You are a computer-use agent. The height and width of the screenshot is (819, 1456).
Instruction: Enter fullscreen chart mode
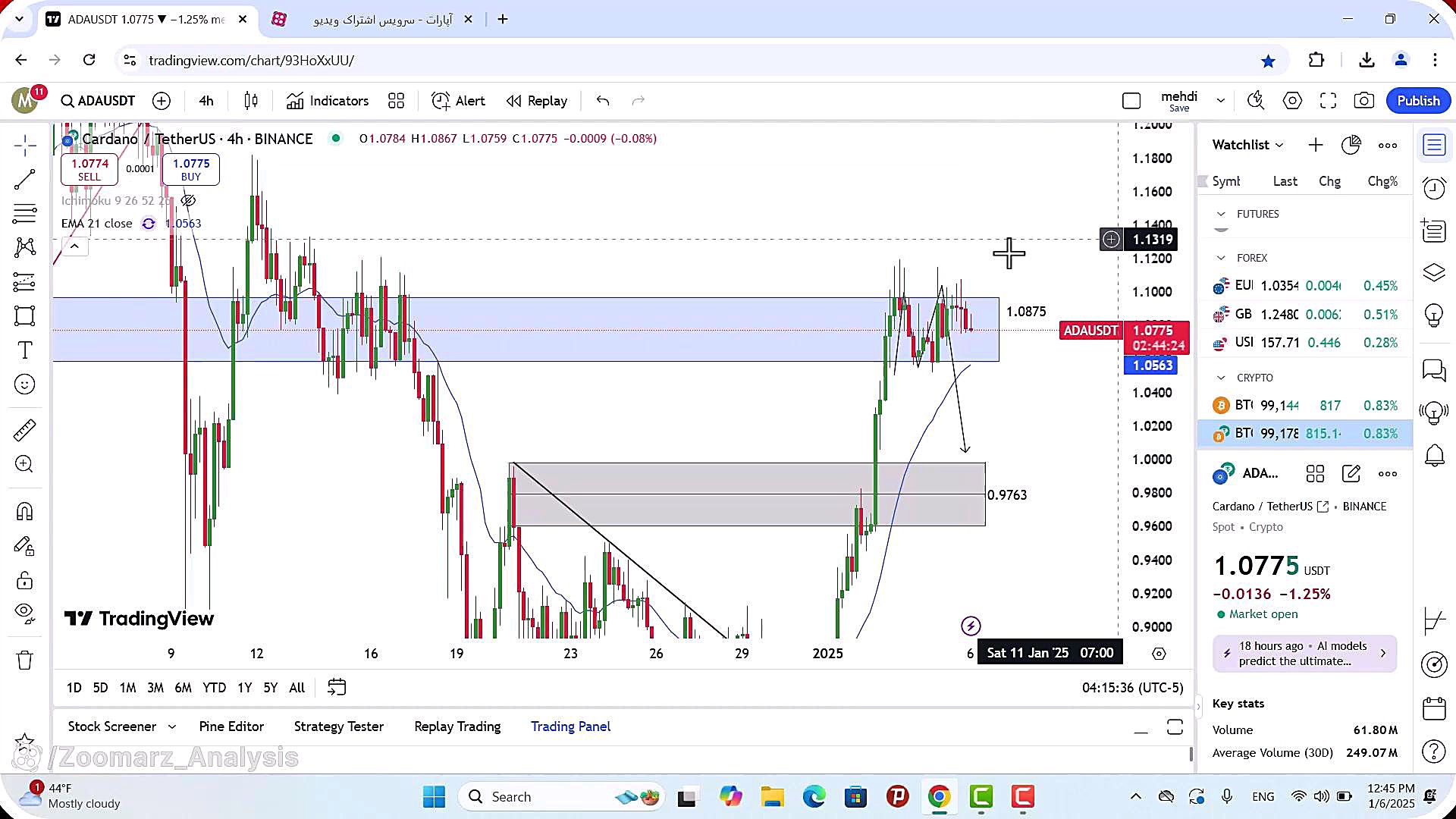click(1328, 101)
